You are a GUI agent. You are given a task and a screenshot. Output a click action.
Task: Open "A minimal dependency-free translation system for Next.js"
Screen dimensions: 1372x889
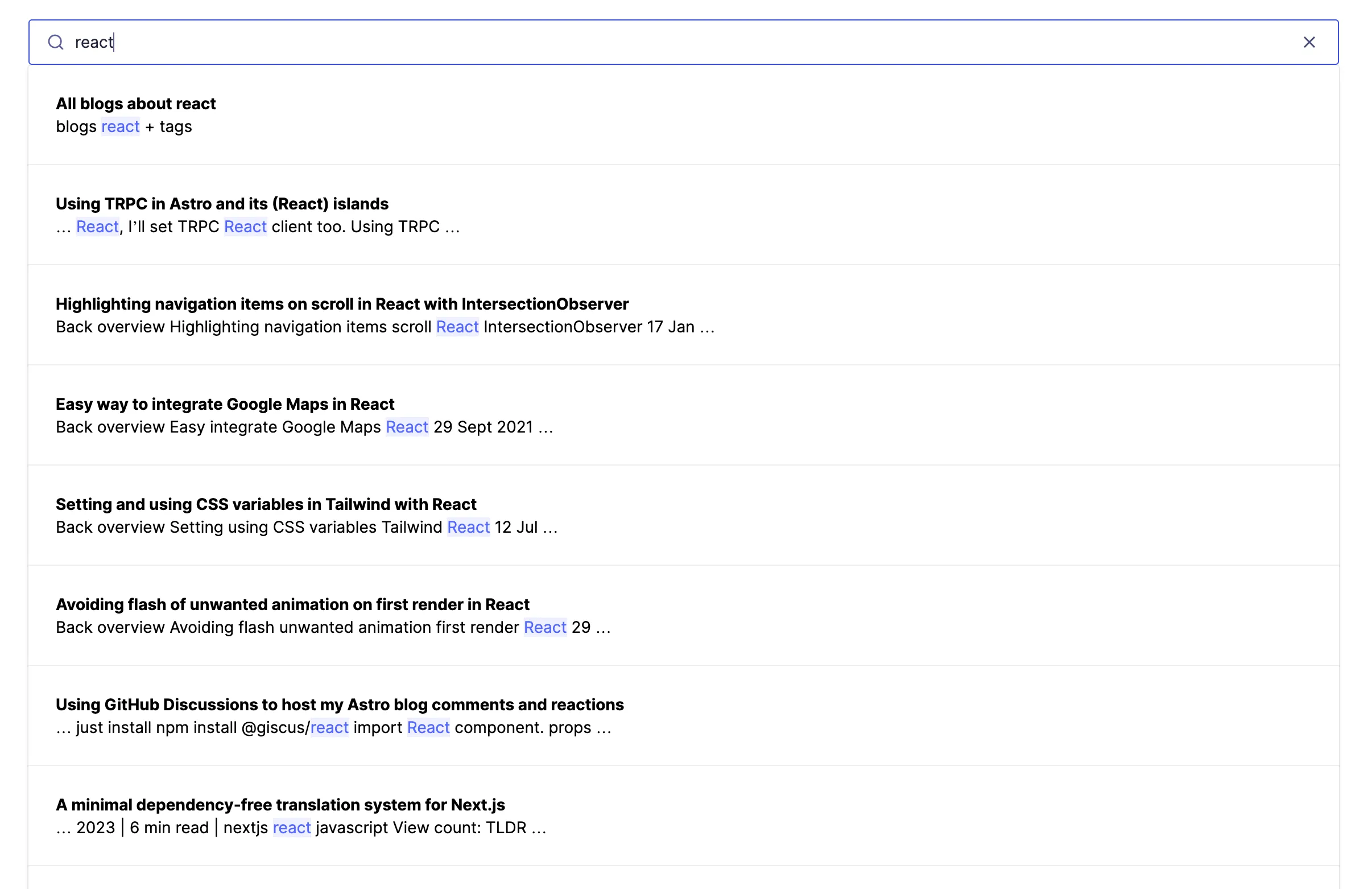pos(280,804)
